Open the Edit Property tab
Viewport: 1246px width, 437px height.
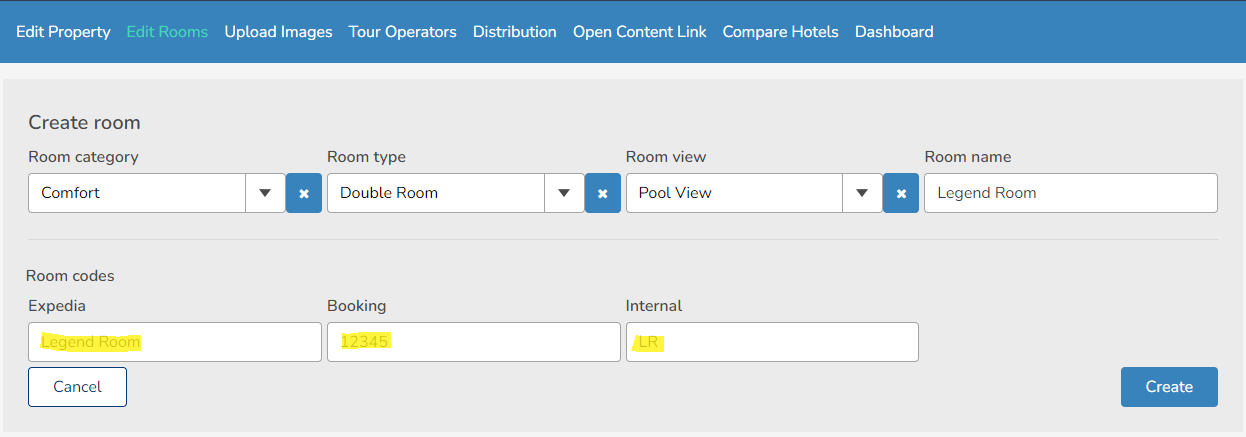coord(63,32)
